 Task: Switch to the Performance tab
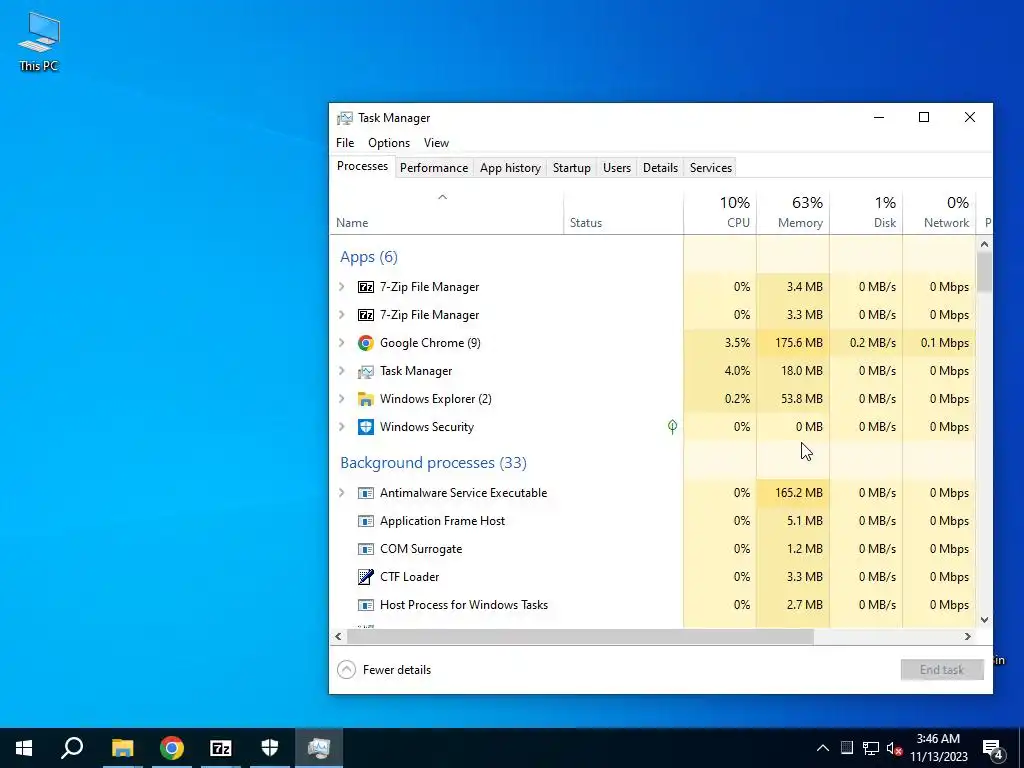click(x=434, y=168)
